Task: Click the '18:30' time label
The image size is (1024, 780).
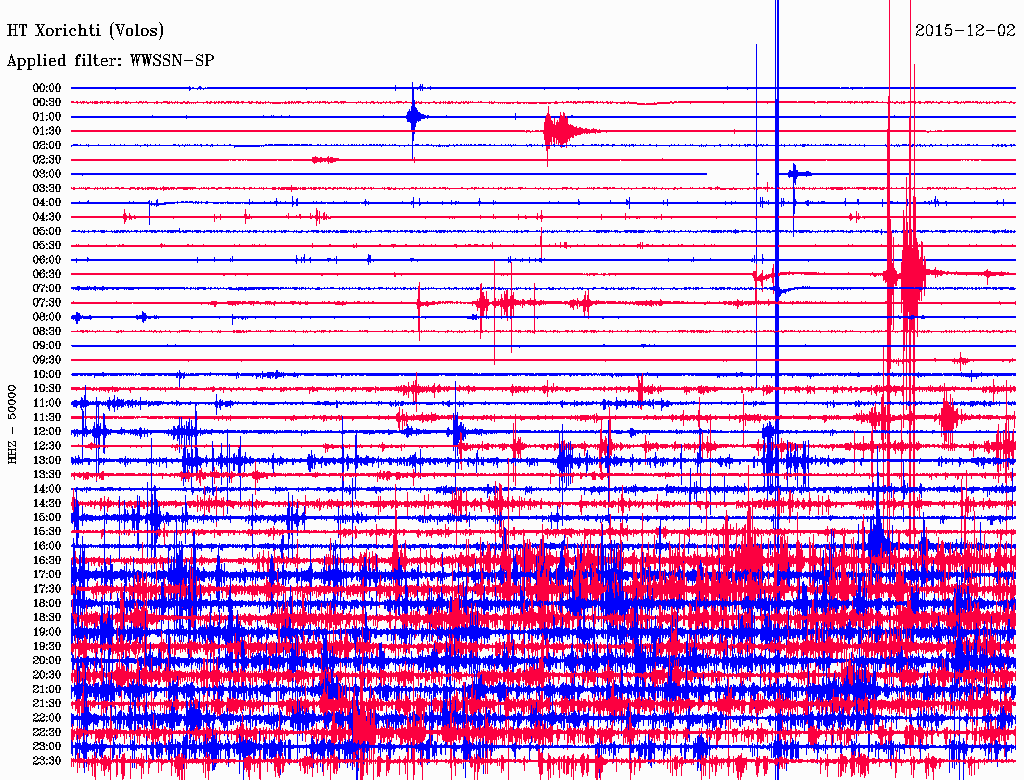Action: [x=47, y=618]
